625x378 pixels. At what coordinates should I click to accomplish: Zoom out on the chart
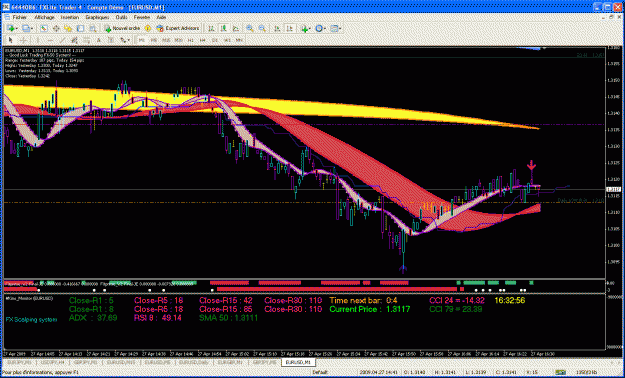tap(262, 28)
